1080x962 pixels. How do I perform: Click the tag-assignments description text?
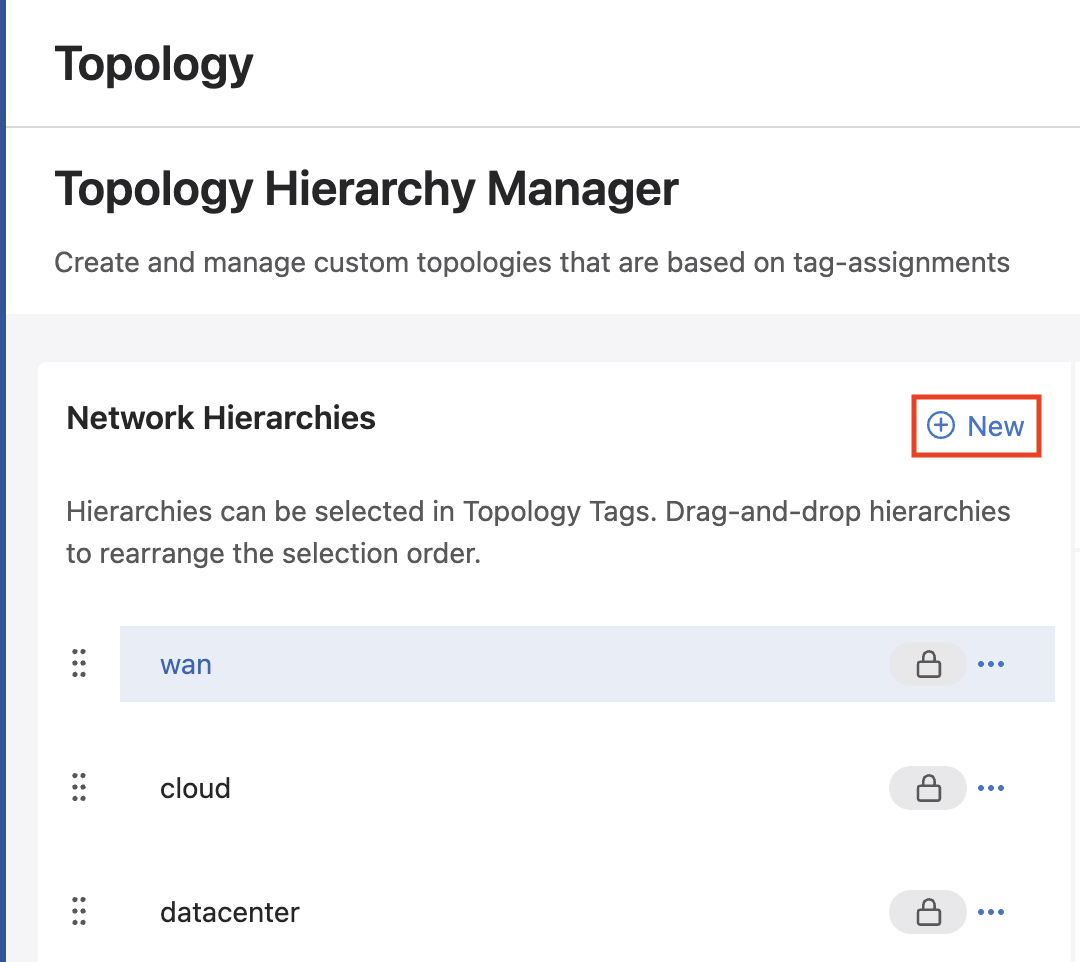tap(531, 263)
